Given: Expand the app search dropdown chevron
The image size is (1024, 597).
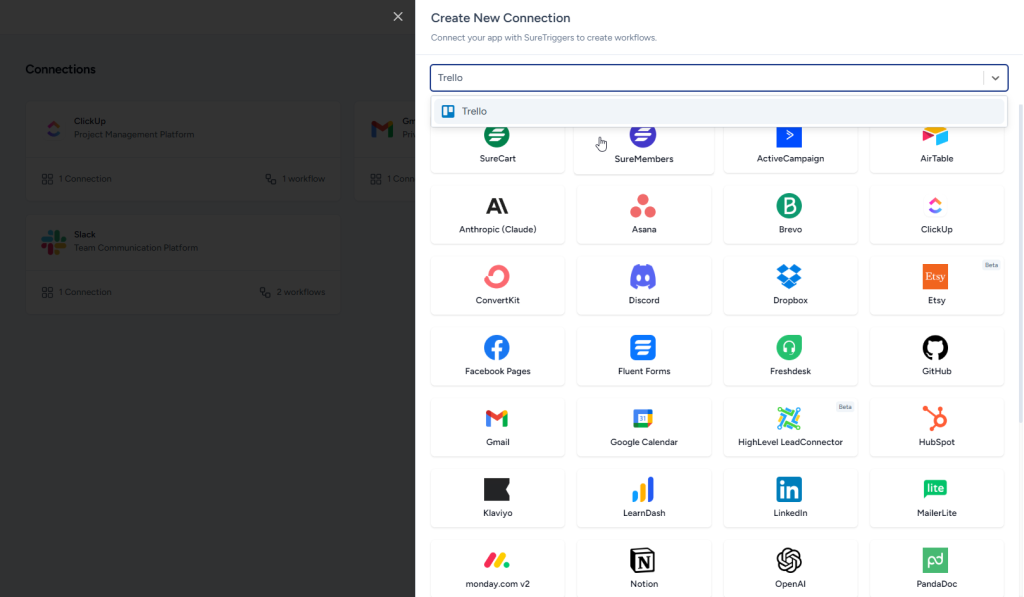Looking at the screenshot, I should 995,78.
